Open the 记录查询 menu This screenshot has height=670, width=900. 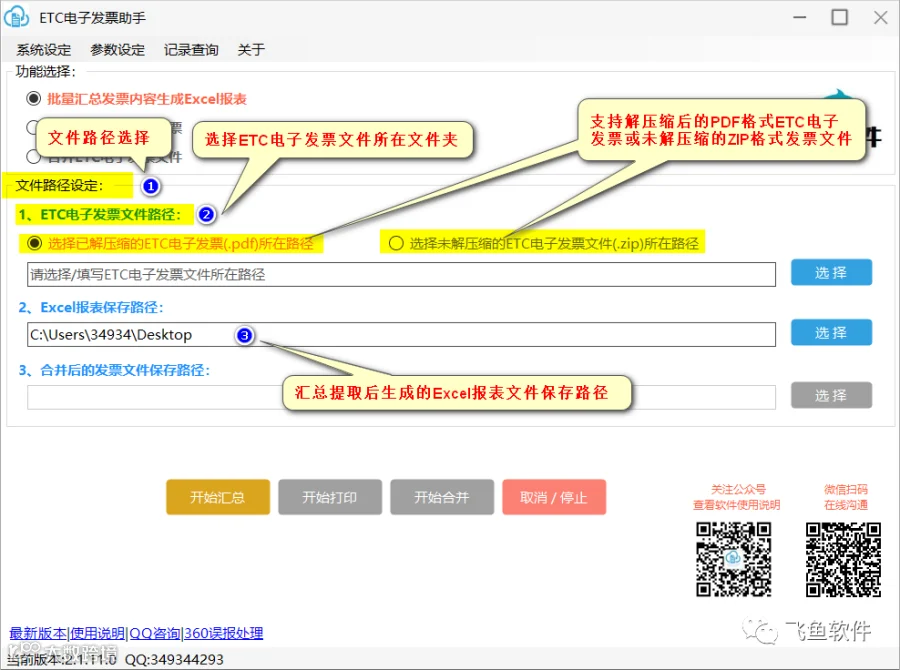191,50
